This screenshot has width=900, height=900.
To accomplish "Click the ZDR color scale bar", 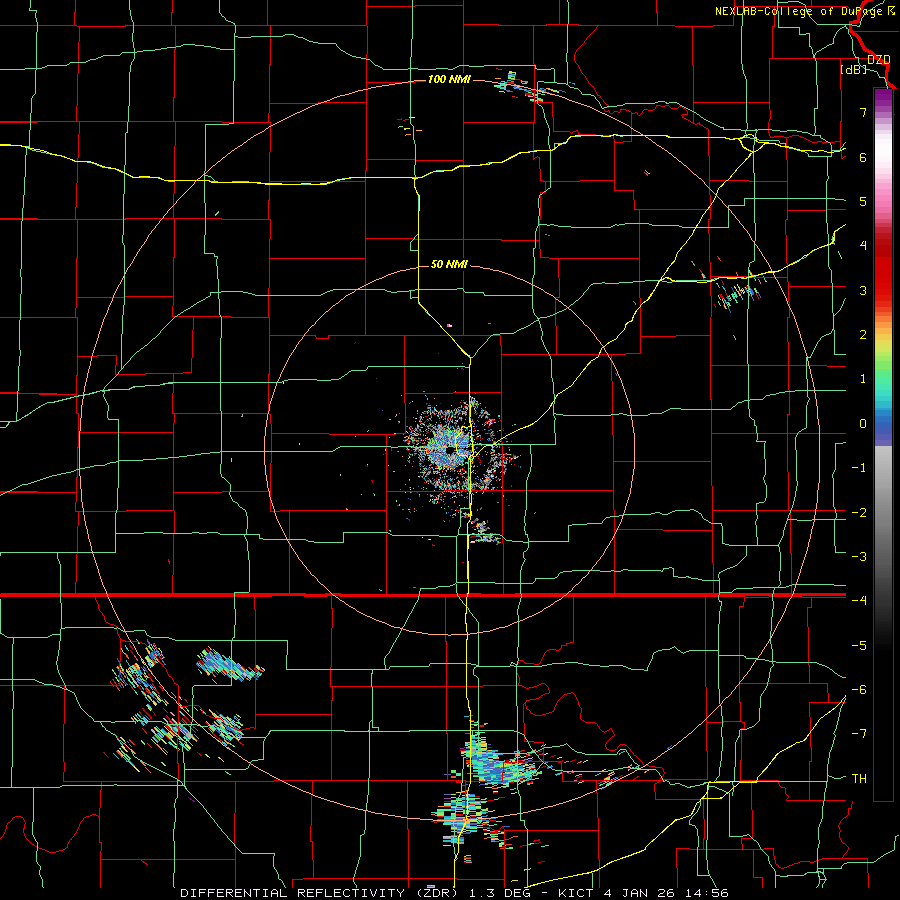I will pyautogui.click(x=883, y=444).
